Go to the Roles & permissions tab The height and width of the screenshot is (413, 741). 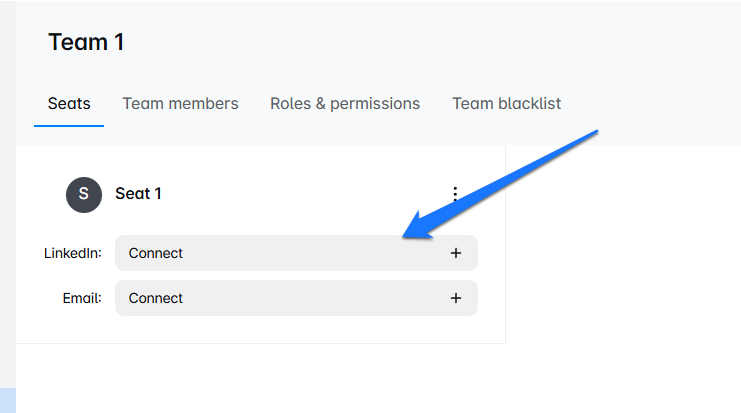[x=345, y=104]
